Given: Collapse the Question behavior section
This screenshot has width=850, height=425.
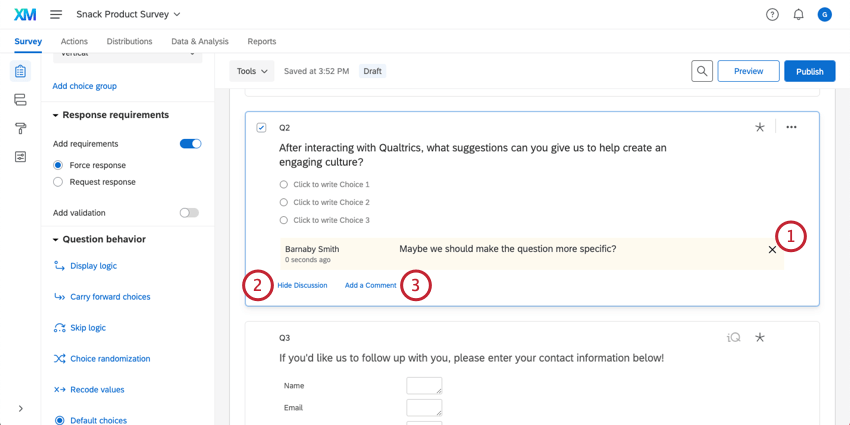Looking at the screenshot, I should tap(56, 240).
